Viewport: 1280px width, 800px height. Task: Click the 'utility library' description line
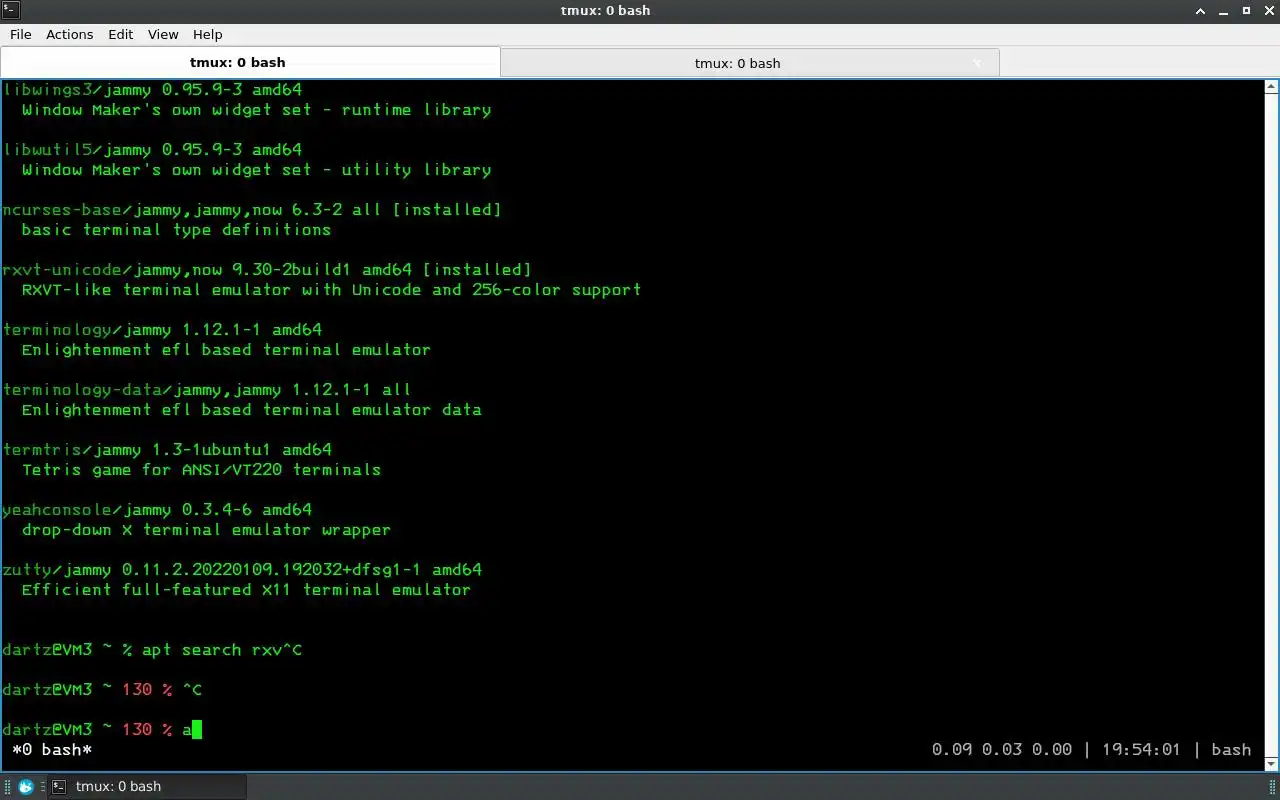coord(257,169)
